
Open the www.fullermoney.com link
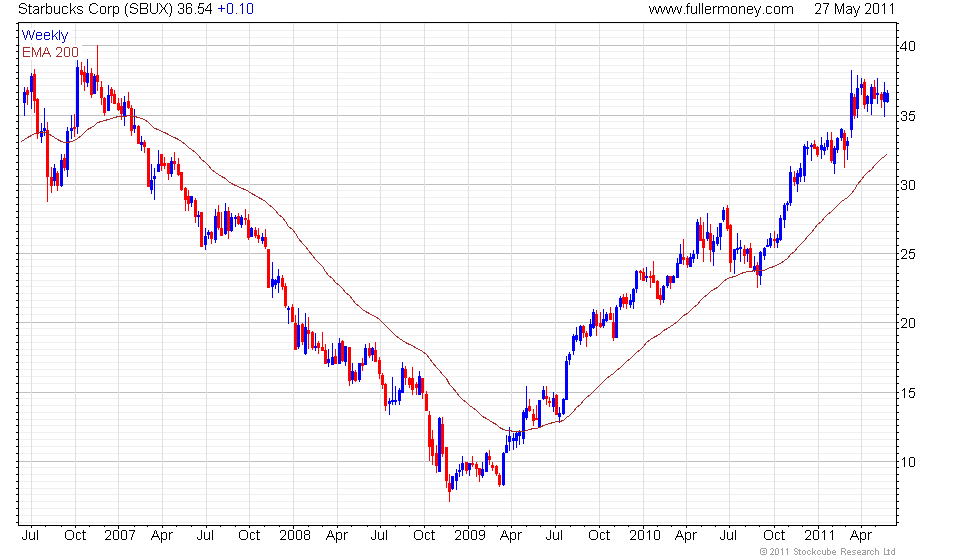720,9
